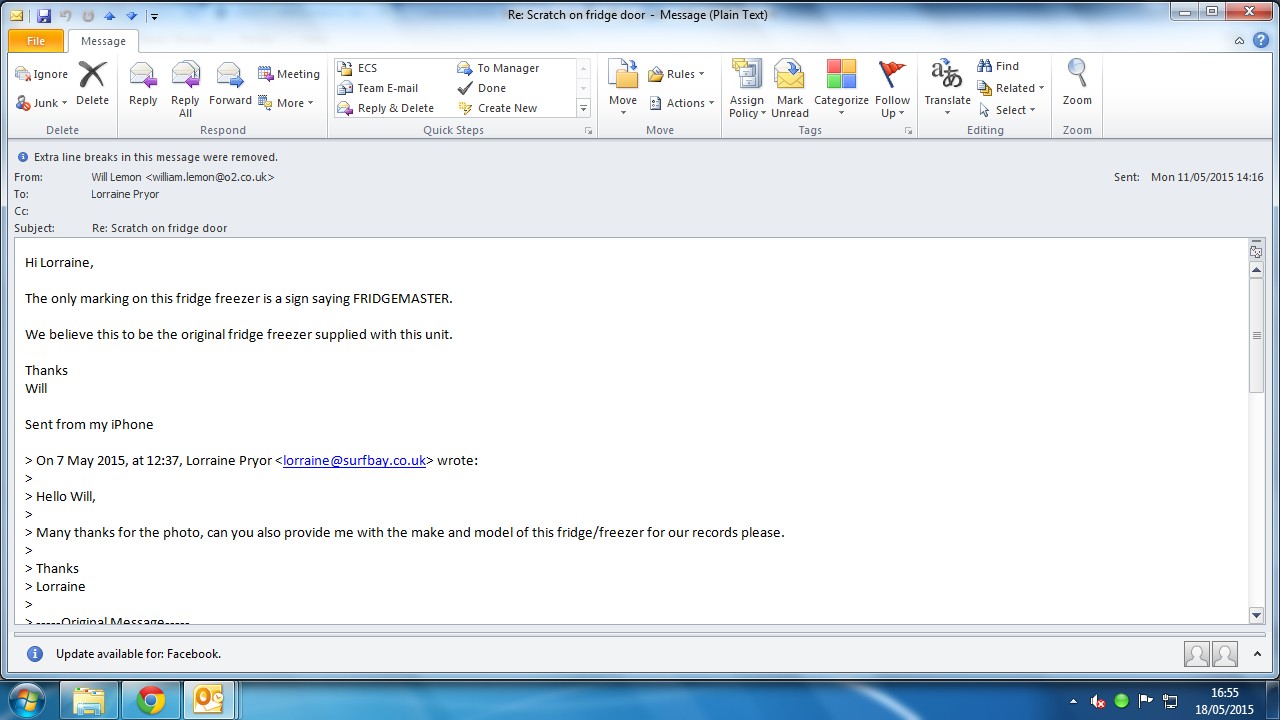Go to the next item with the down arrow
1280x720 pixels.
click(x=131, y=16)
